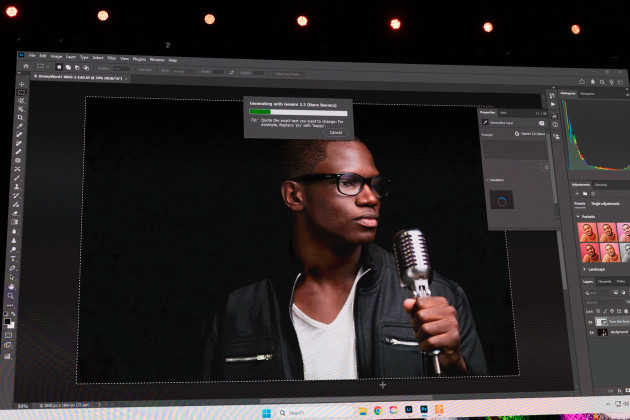Swap width and height icon in options bar

tap(232, 72)
